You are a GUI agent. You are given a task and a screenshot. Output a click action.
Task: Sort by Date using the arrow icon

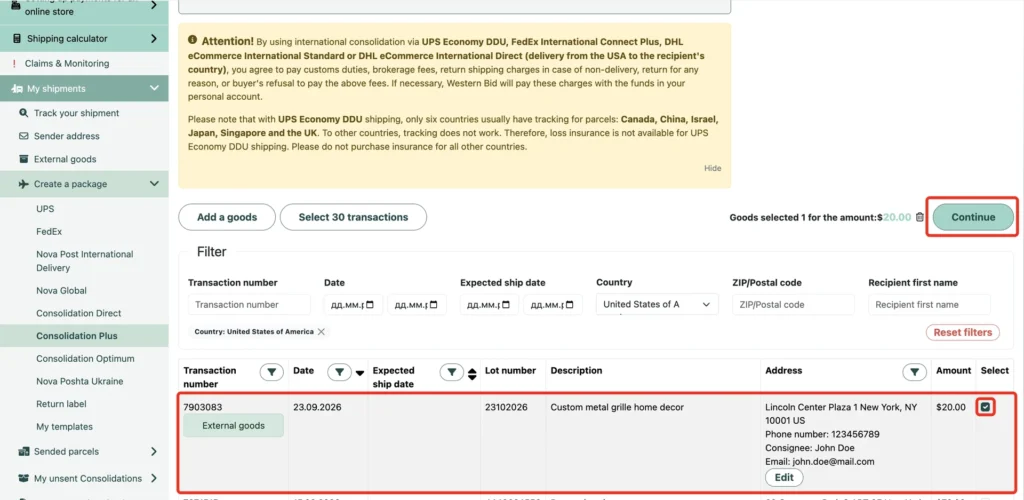point(359,373)
